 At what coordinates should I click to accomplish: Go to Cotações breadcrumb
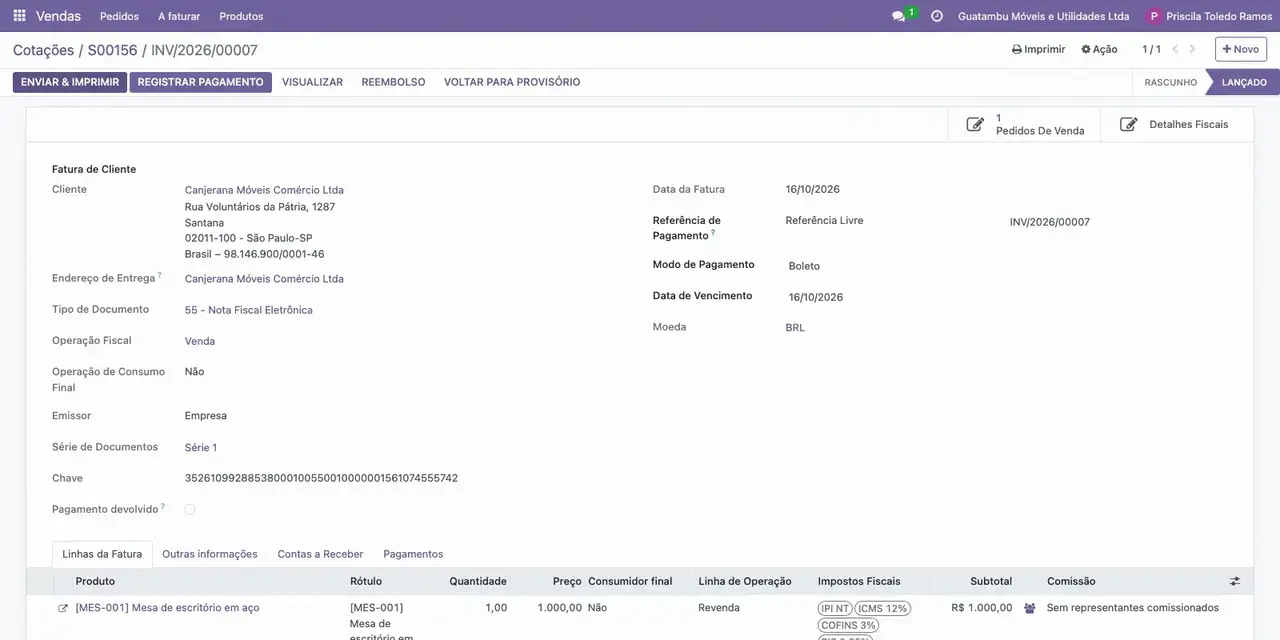(44, 50)
